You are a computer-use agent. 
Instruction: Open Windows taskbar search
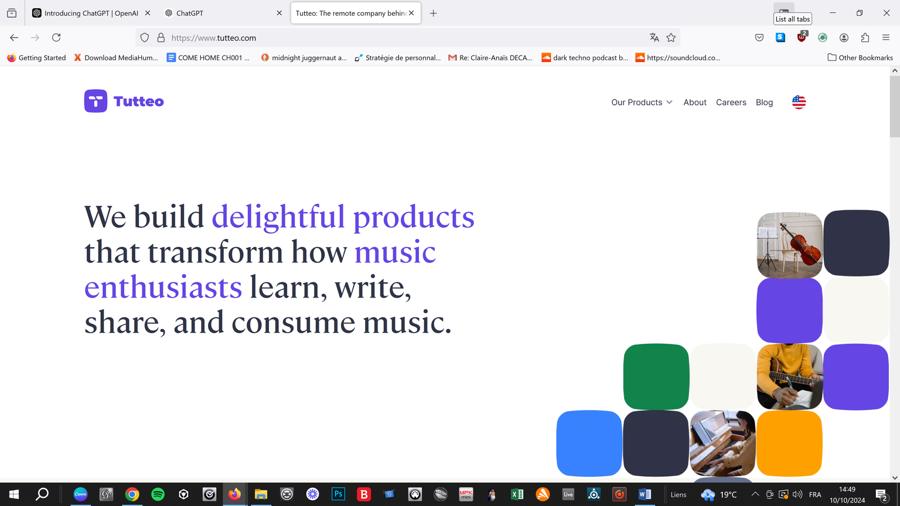42,494
